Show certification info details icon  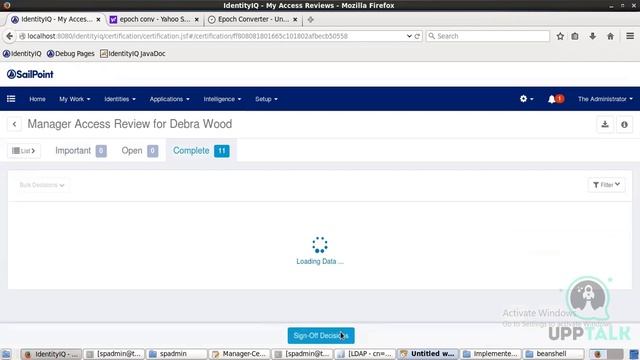point(624,124)
